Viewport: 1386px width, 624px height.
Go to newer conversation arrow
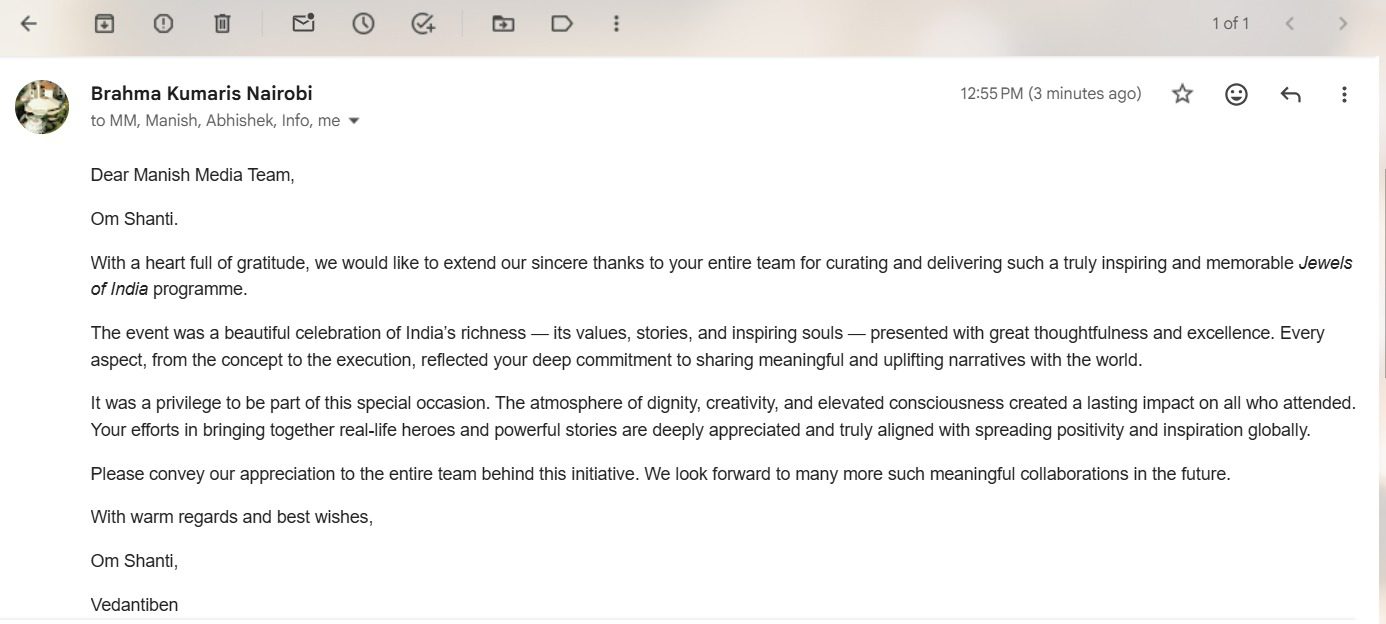pyautogui.click(x=1290, y=23)
